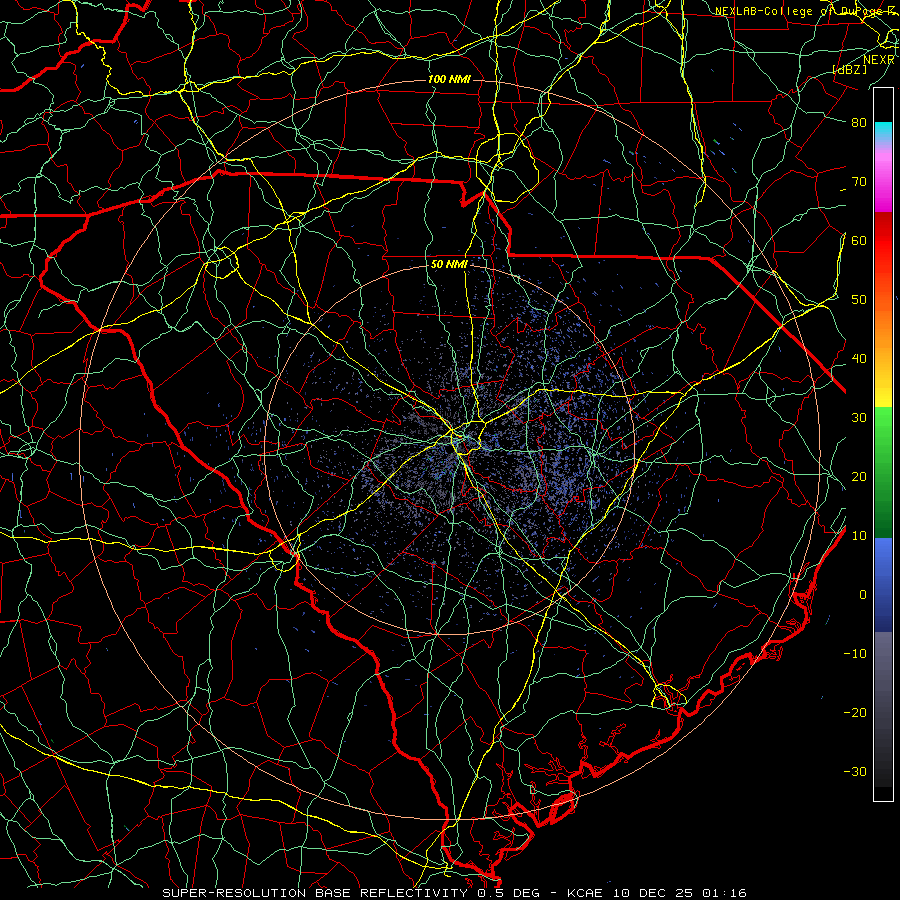900x900 pixels.
Task: Click the 100 NMI range ring label
Action: point(449,79)
